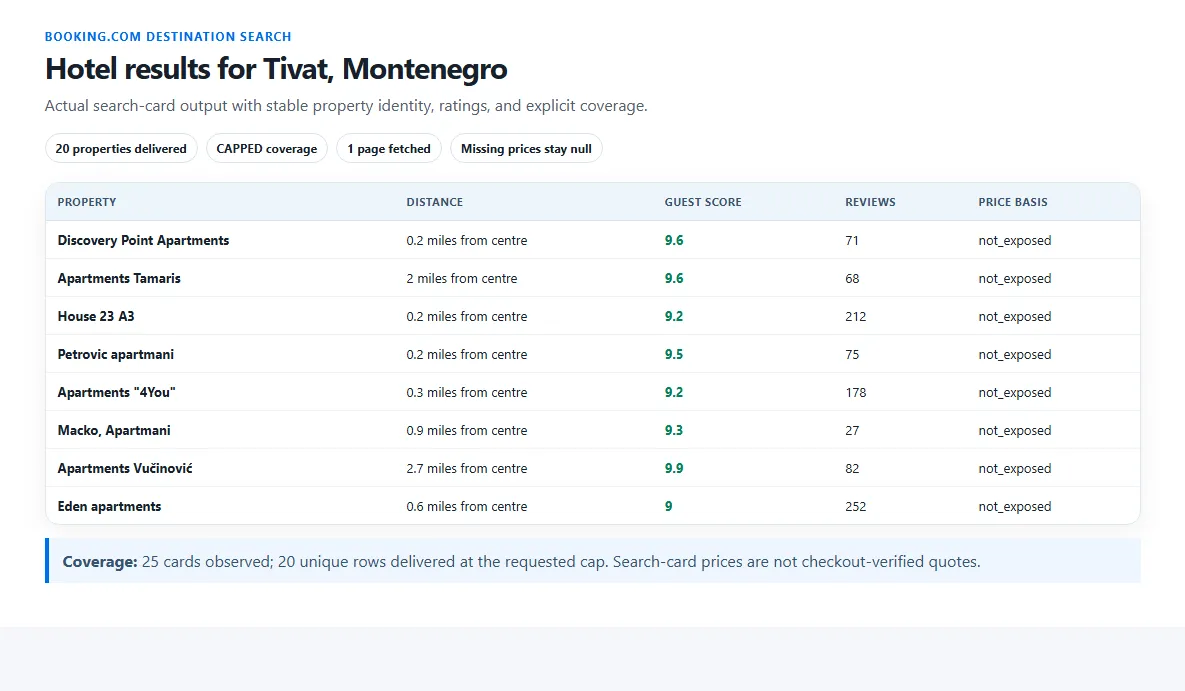This screenshot has height=691, width=1185.
Task: Click the review count 178
Action: [855, 392]
